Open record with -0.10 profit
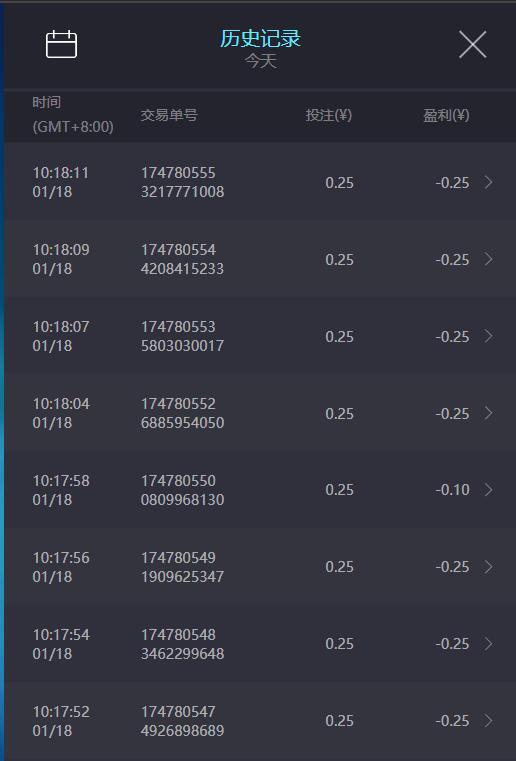The height and width of the screenshot is (761, 516). 452,490
